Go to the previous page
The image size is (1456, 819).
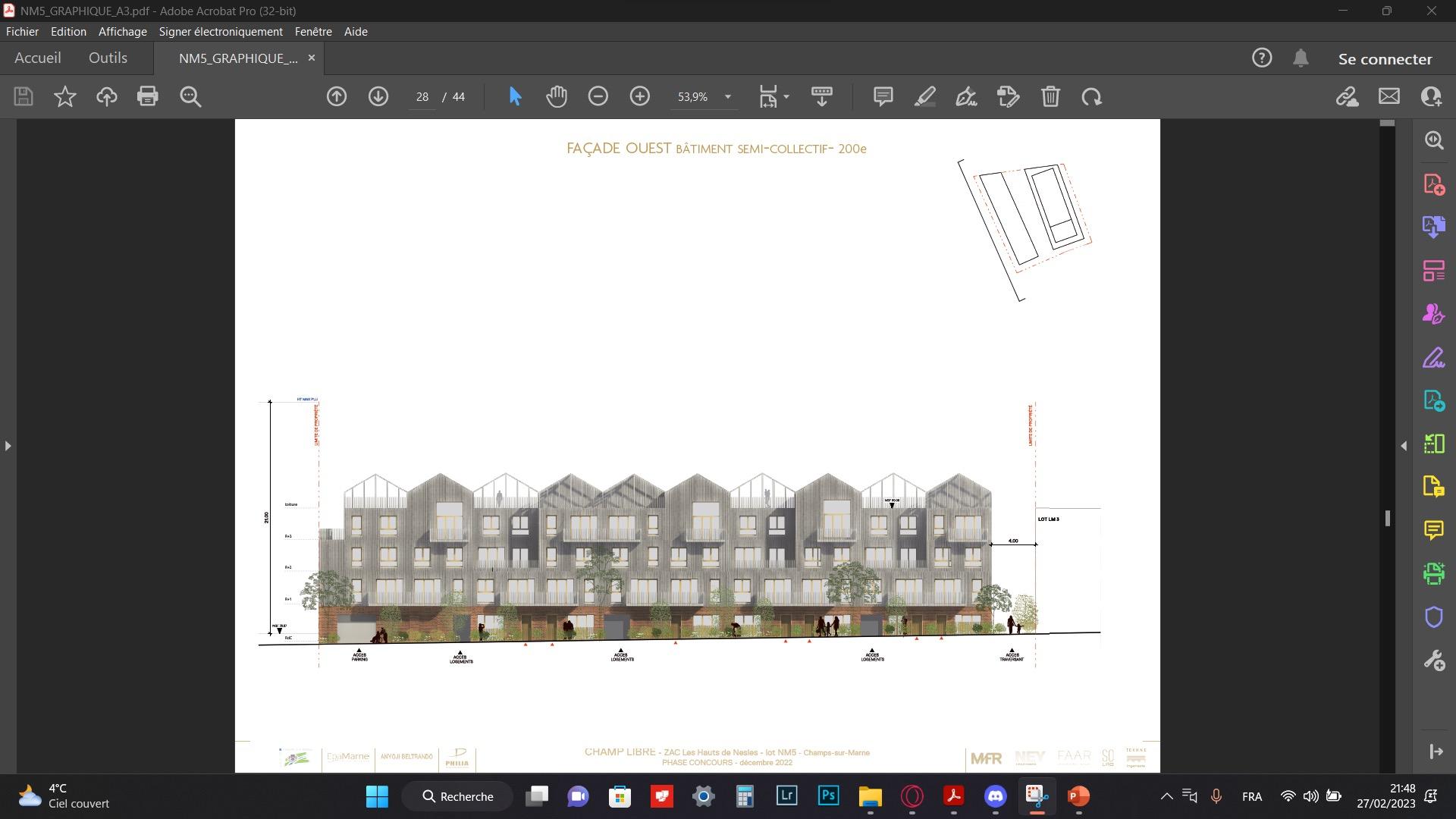click(x=337, y=96)
